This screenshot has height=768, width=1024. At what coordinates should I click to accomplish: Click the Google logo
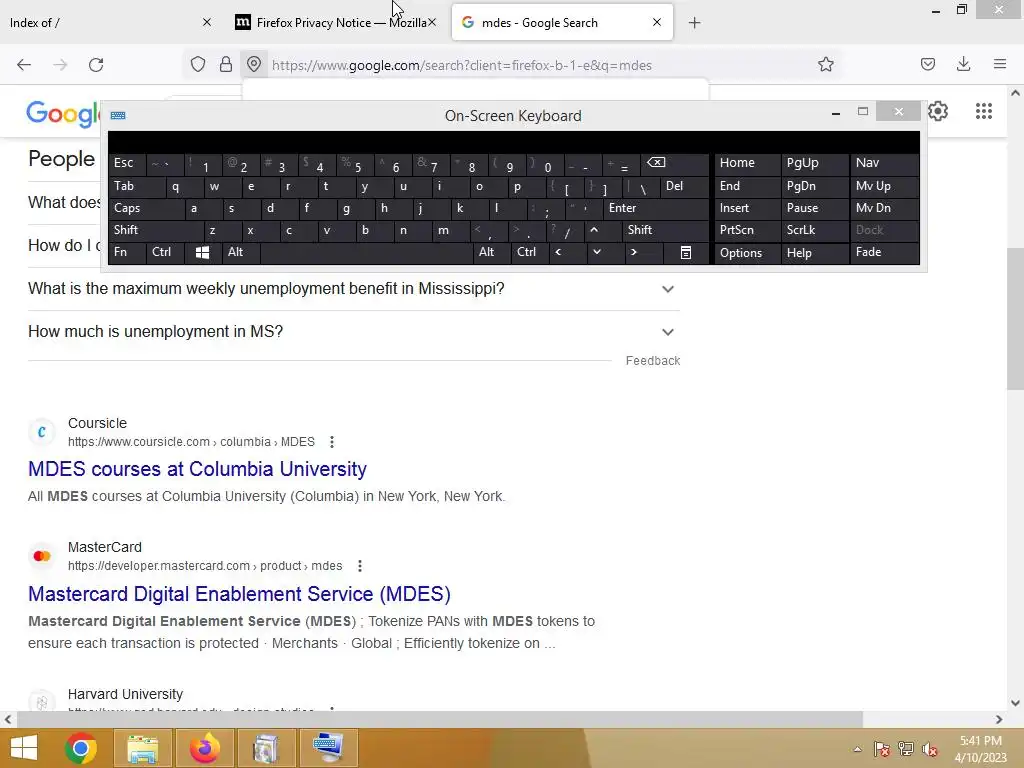tap(63, 114)
